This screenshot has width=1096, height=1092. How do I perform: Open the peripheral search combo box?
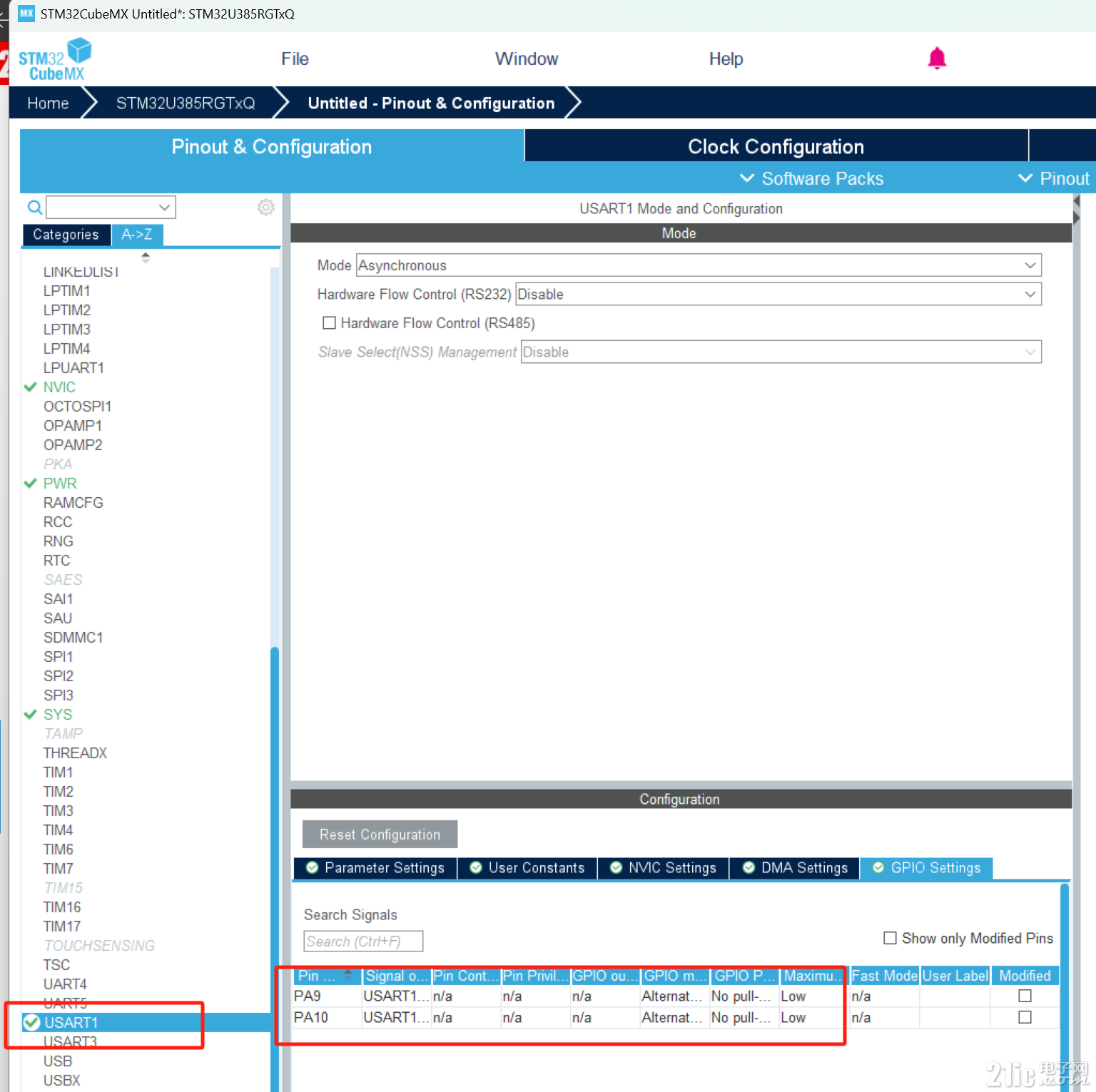(111, 208)
